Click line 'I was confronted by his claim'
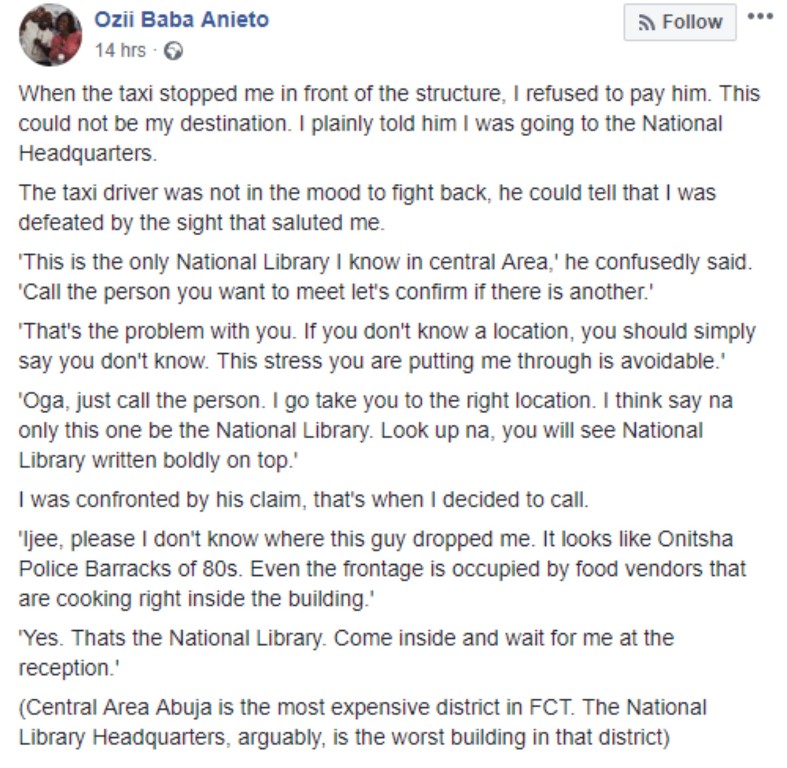This screenshot has width=787, height=768. 303,499
